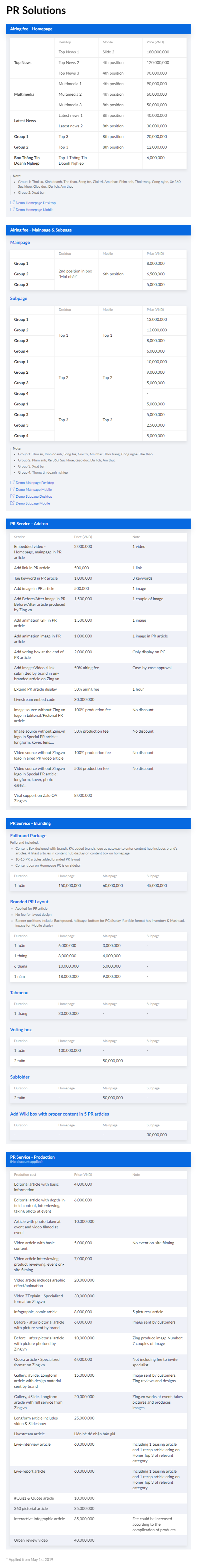
Task: Click external-link icon beside Demo Mainpage Mobile
Action: (12, 489)
